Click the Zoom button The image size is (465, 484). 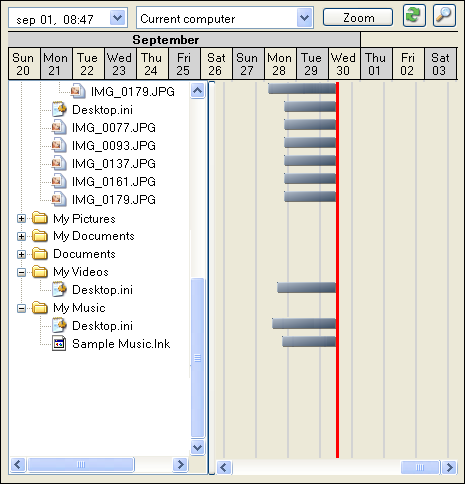(358, 17)
